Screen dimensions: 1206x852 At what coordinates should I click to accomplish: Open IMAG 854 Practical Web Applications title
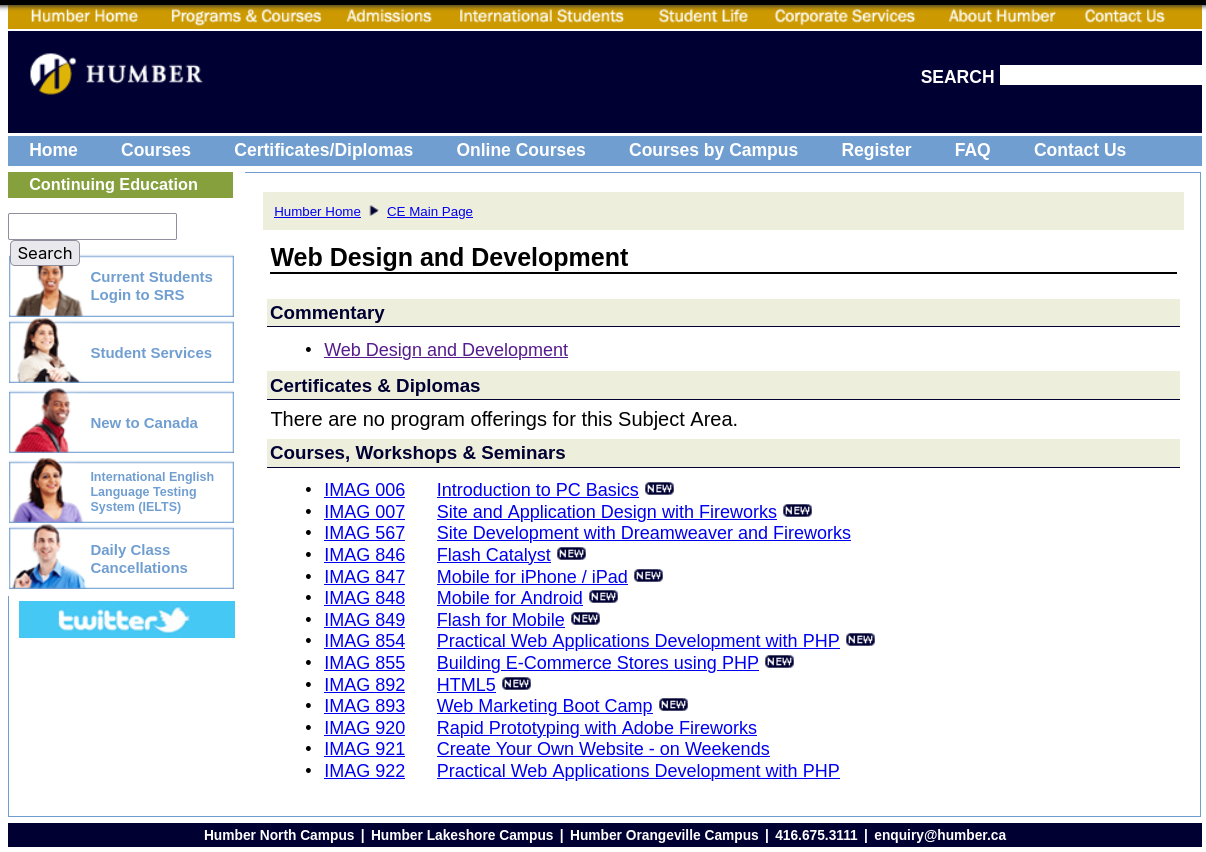(638, 641)
